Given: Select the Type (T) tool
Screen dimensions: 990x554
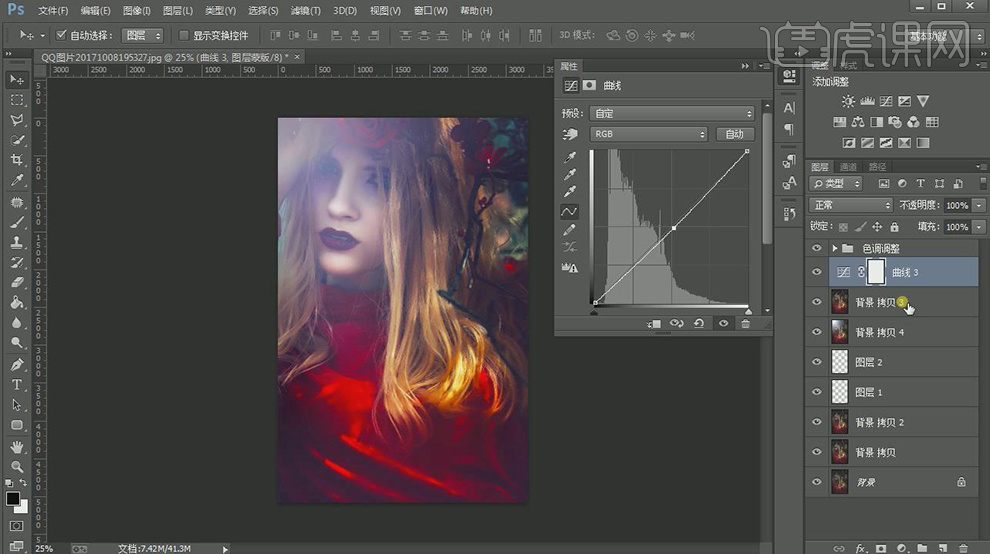Looking at the screenshot, I should (17, 385).
